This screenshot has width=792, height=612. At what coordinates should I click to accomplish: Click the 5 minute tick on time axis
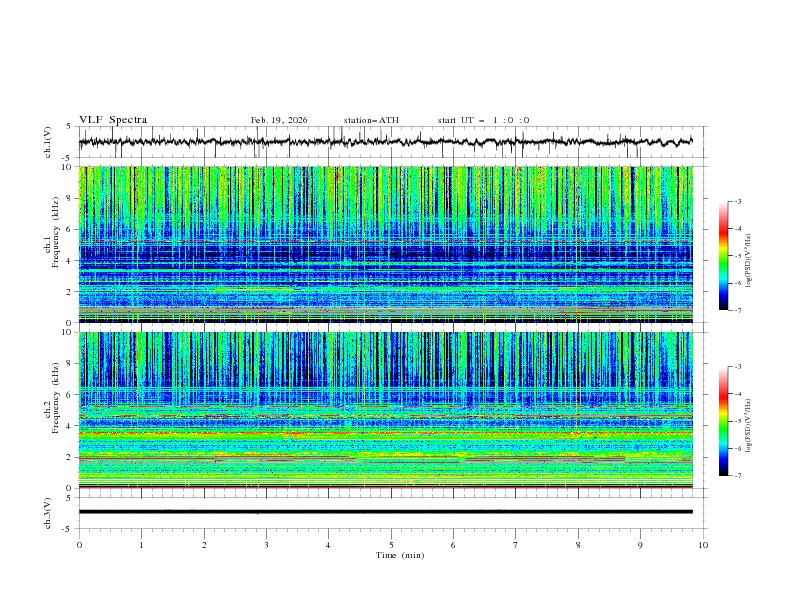[x=391, y=545]
